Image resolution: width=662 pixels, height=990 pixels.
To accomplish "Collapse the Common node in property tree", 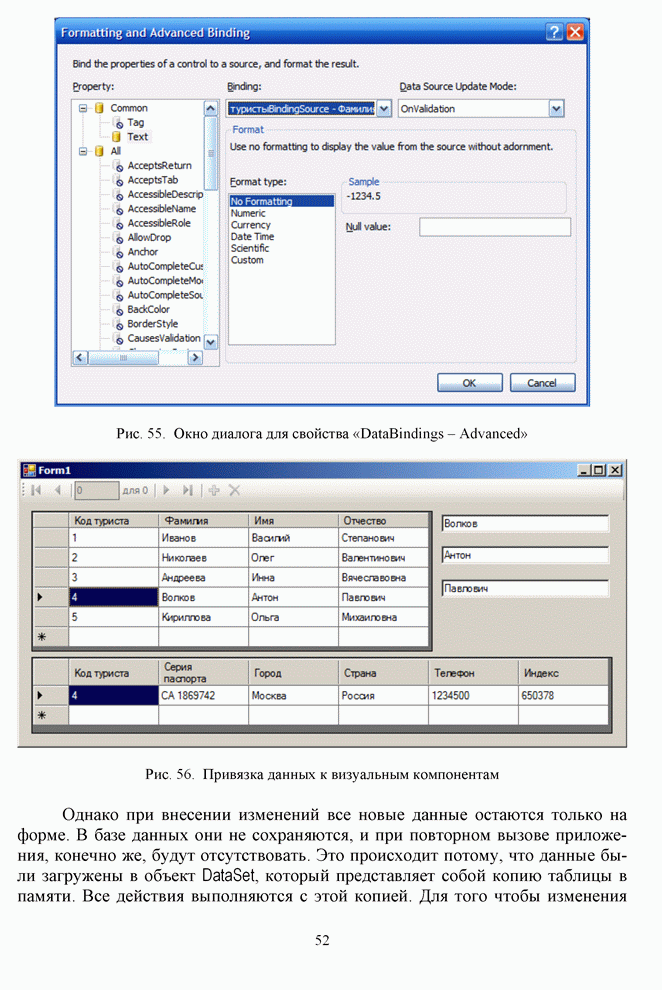I will tap(84, 108).
